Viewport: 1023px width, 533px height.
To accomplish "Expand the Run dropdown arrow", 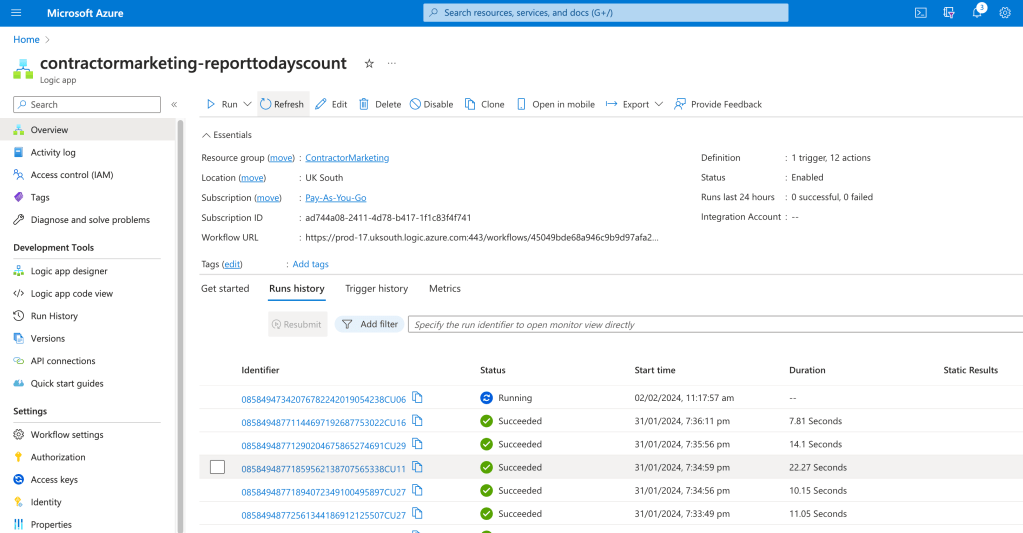I will click(x=247, y=104).
